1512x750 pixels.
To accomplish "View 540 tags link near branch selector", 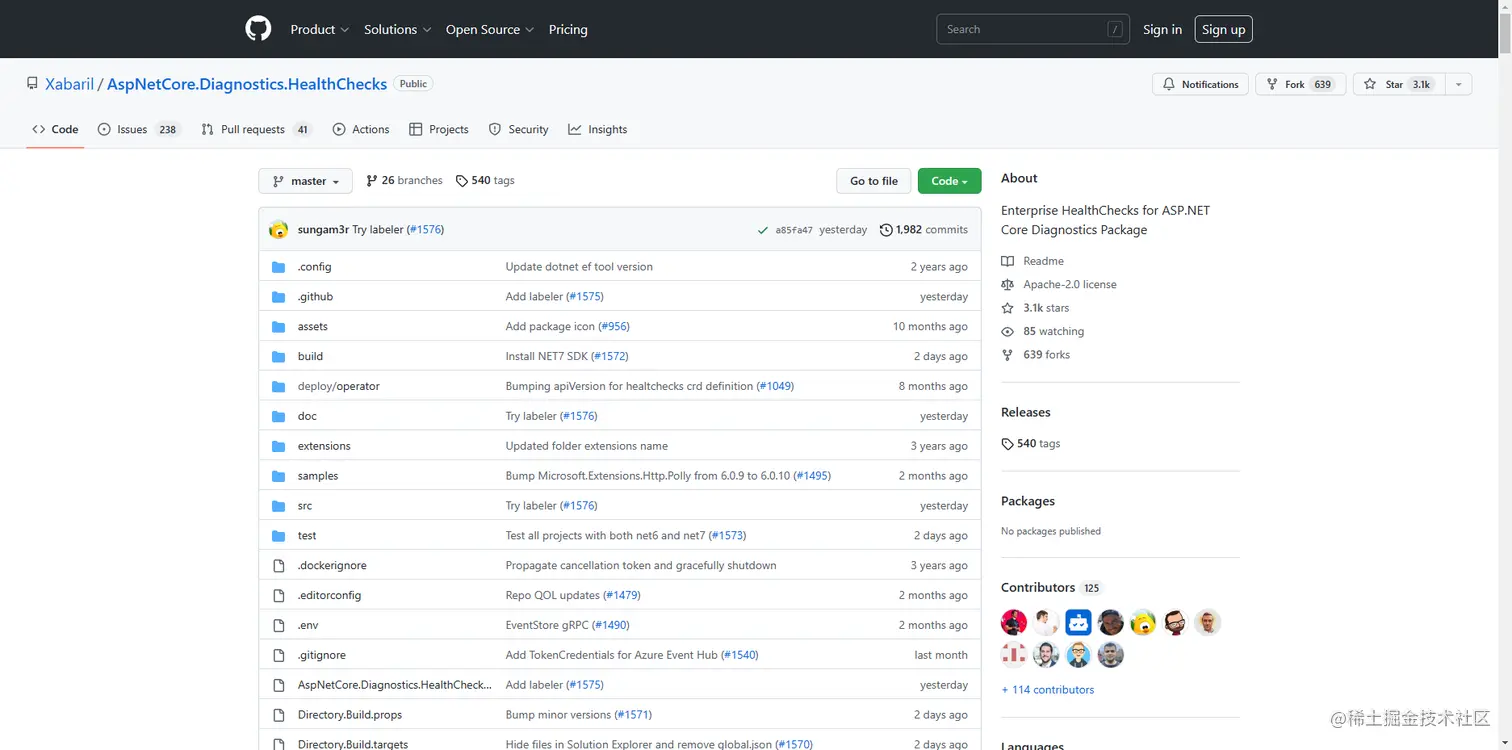I will [485, 181].
